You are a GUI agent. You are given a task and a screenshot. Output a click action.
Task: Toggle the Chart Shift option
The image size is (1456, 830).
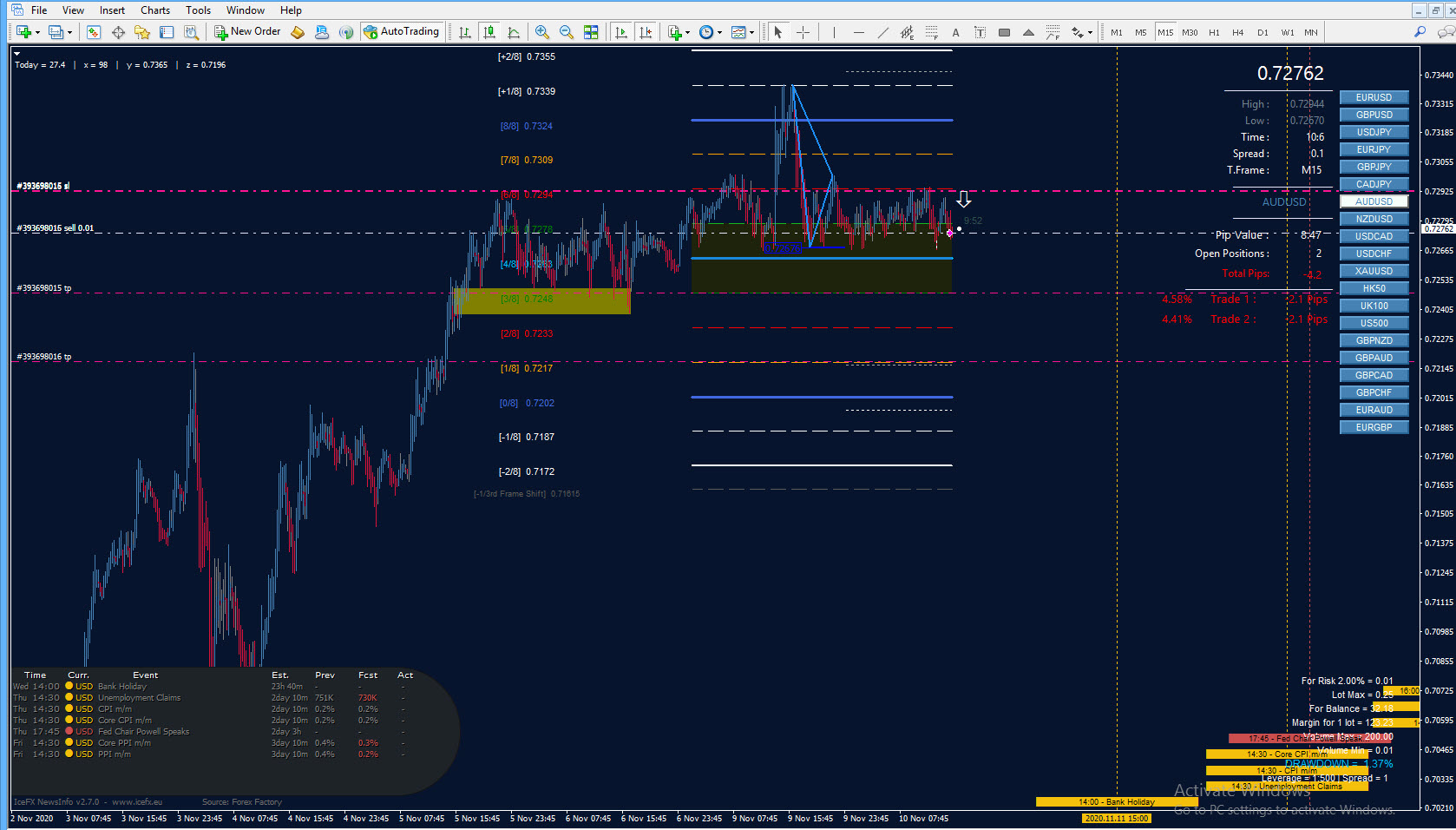[x=646, y=32]
